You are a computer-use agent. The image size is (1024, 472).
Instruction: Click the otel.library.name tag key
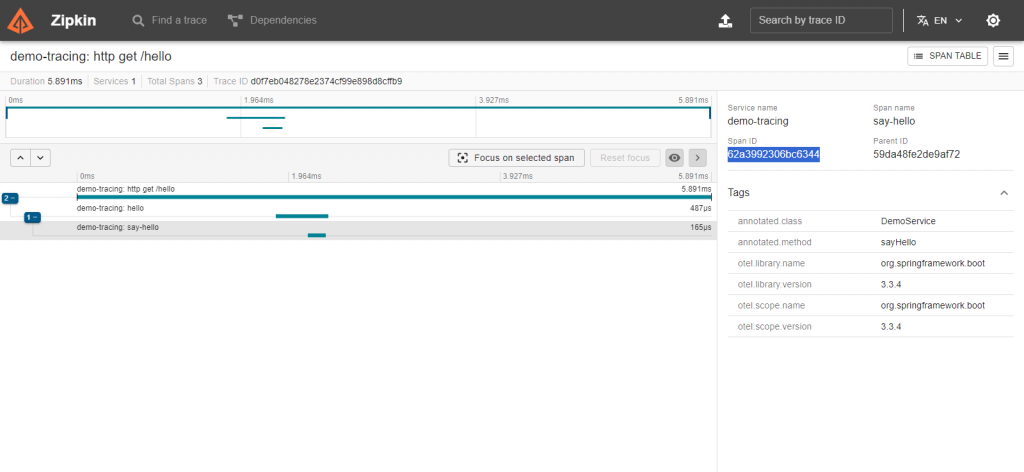point(771,263)
